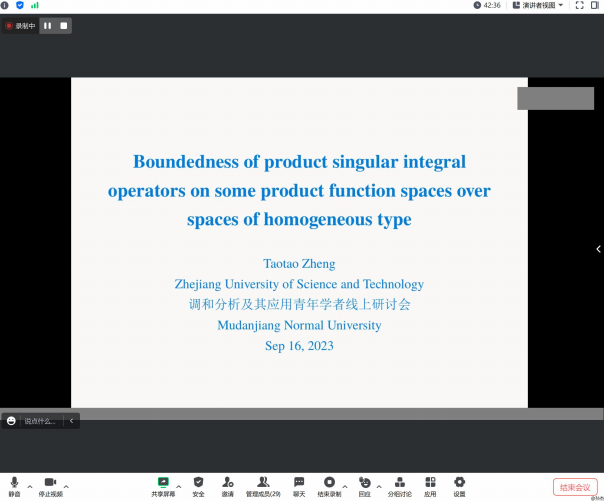Stop the recording with the square button
612x503 pixels.
point(64,26)
